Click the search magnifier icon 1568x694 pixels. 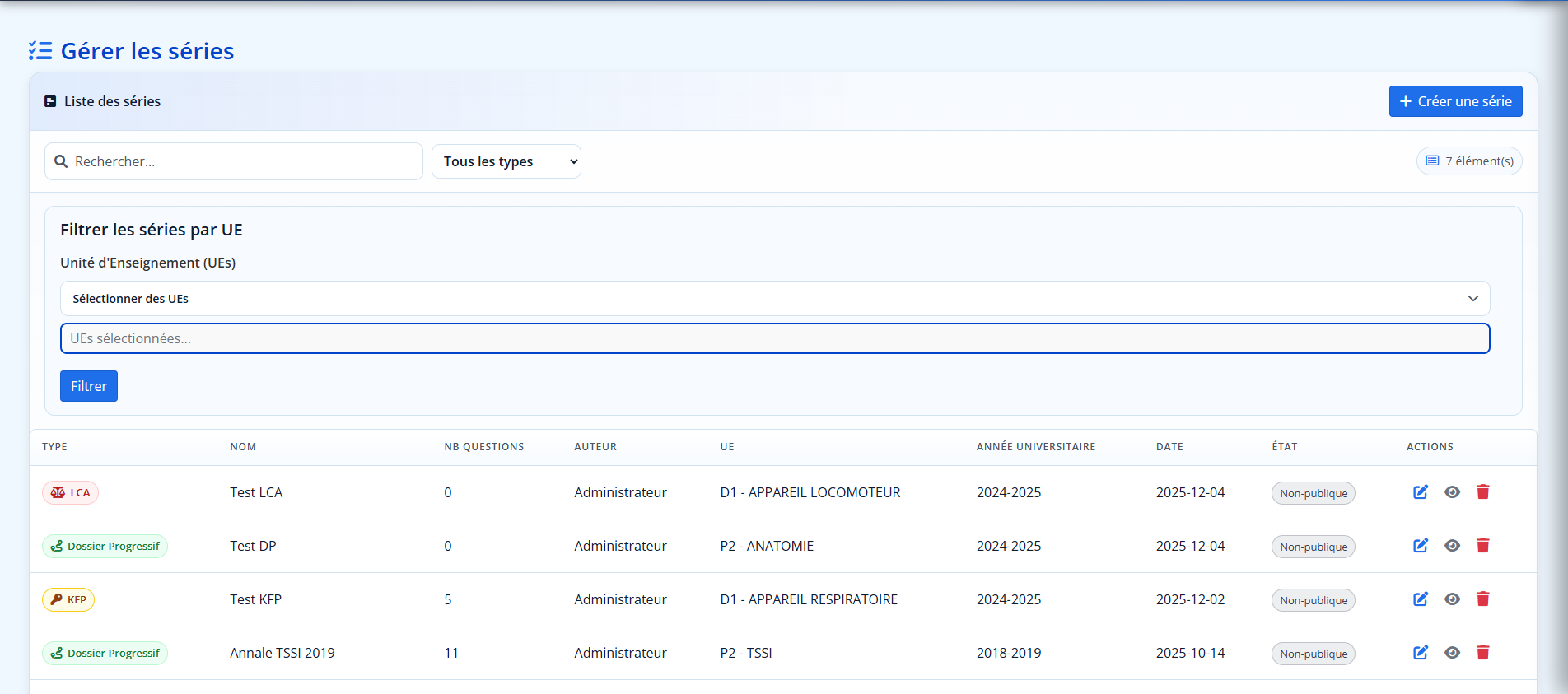click(61, 161)
